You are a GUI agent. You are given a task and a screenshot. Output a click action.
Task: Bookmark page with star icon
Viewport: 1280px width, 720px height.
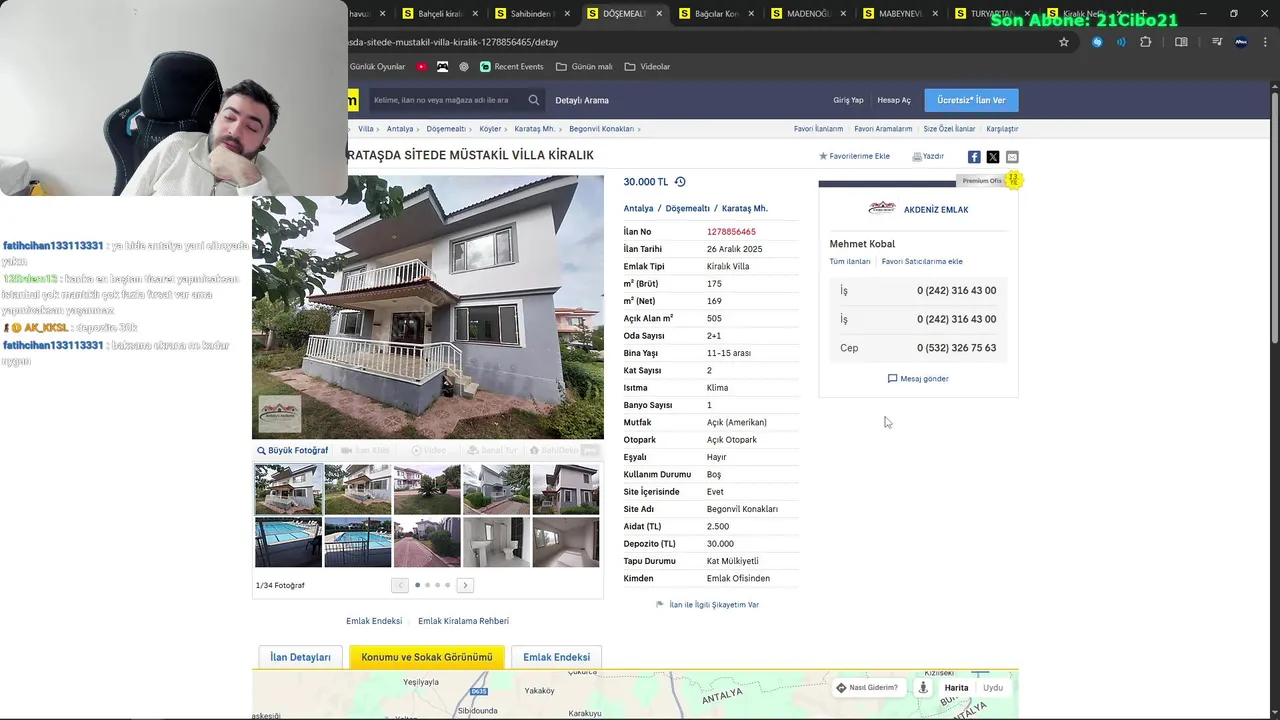(x=1064, y=42)
